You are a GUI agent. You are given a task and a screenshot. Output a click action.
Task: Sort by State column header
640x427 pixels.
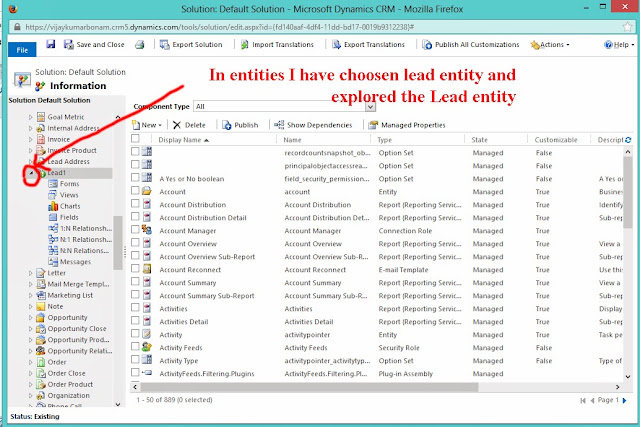coord(480,140)
